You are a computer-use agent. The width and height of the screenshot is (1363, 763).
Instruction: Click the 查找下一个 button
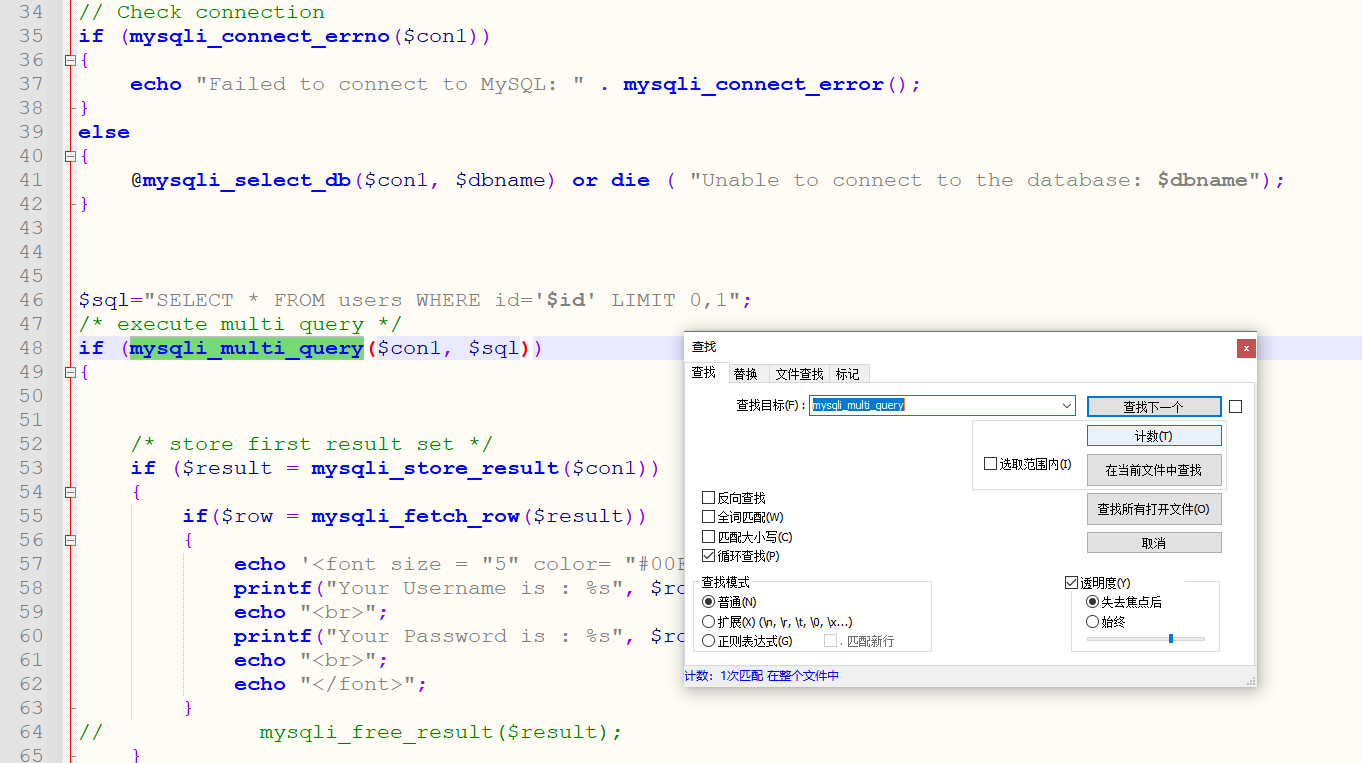click(x=1154, y=407)
